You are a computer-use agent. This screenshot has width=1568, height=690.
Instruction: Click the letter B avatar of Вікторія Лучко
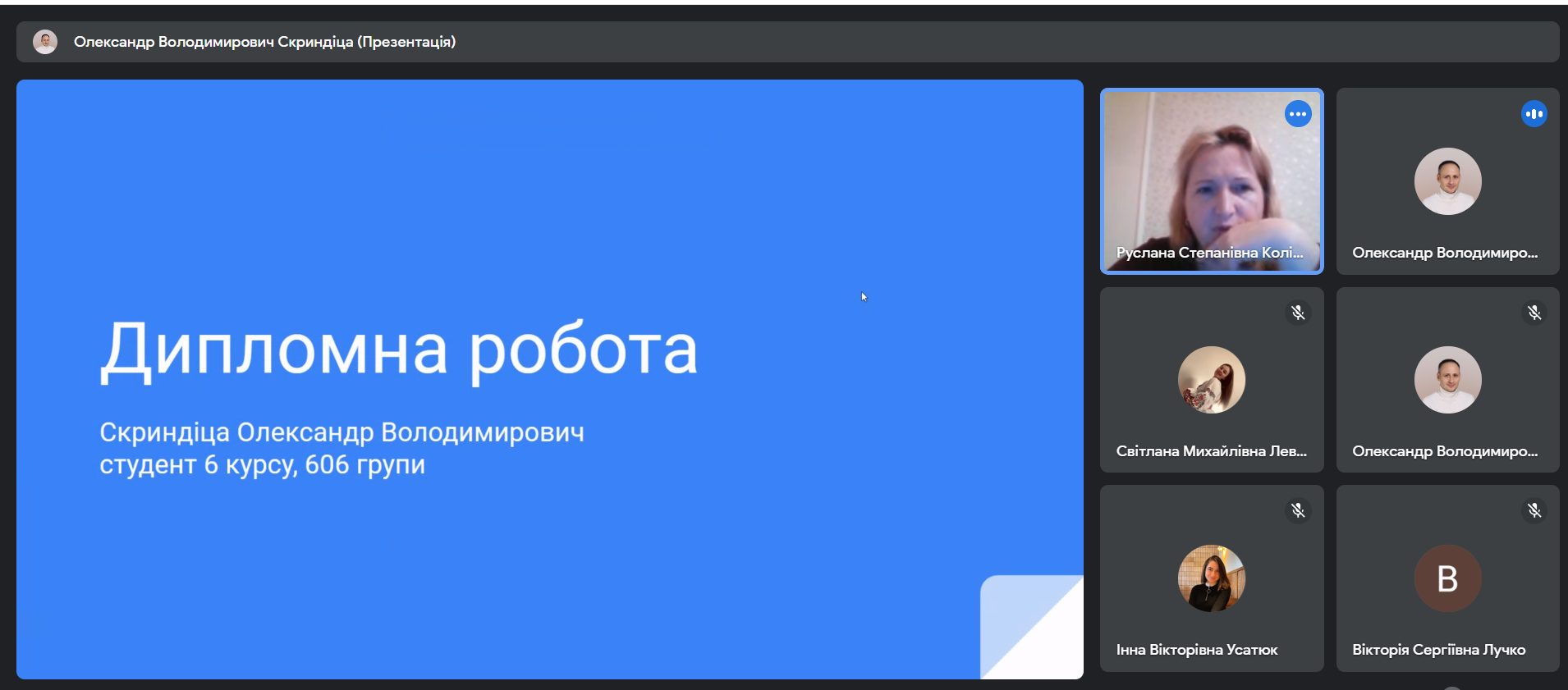pyautogui.click(x=1447, y=578)
